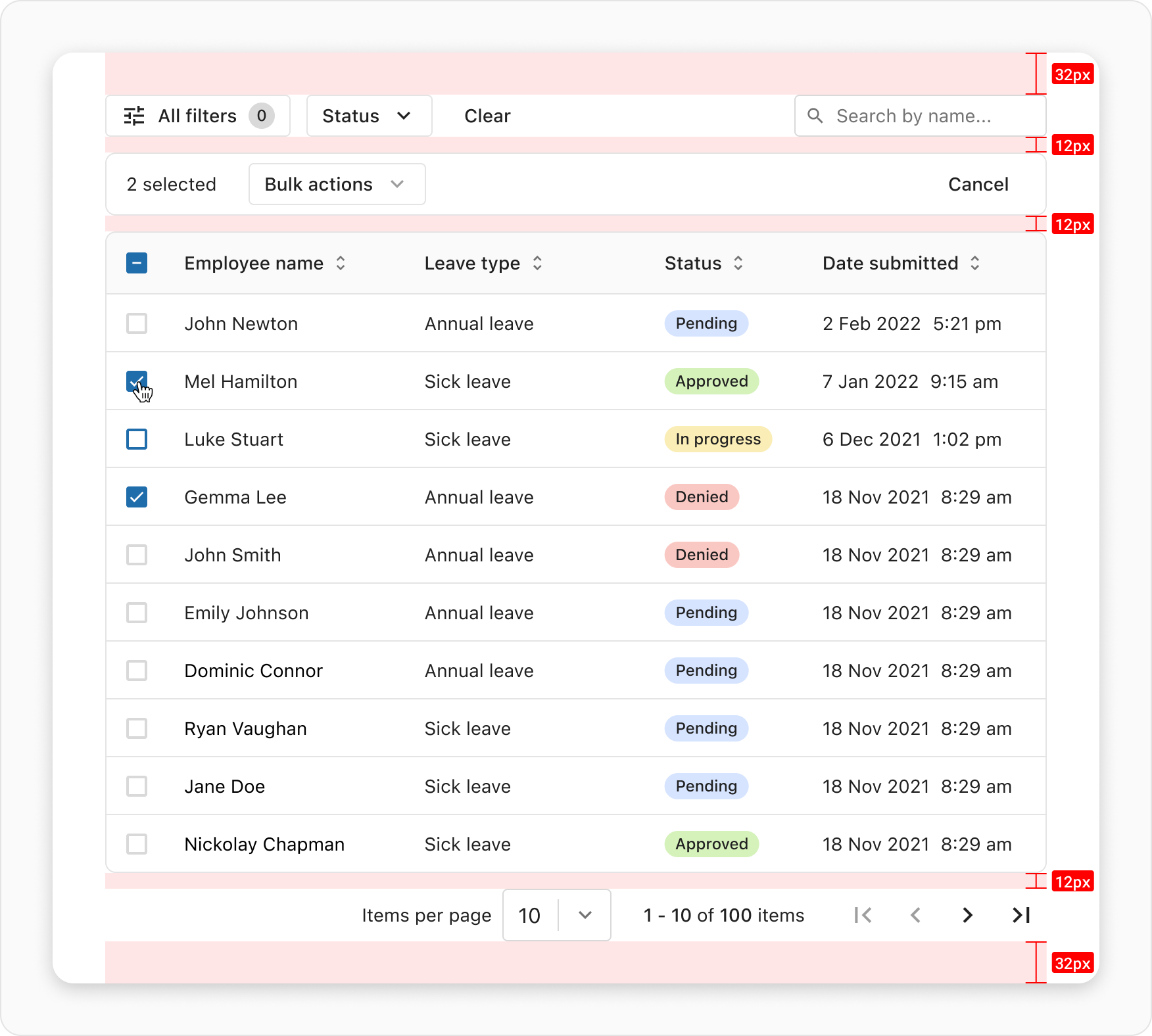The image size is (1152, 1036).
Task: Check the John Smith row checkbox
Action: click(x=137, y=555)
